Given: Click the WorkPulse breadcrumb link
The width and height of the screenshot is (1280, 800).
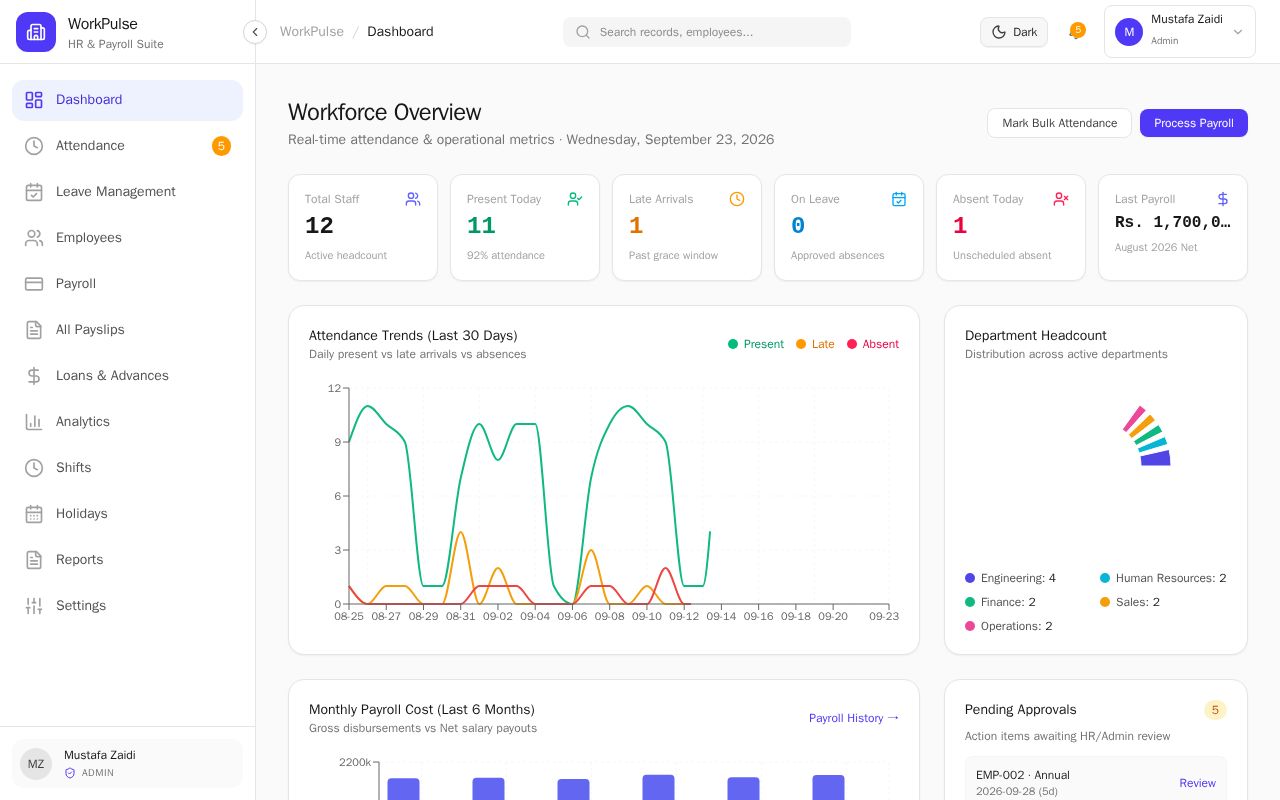Looking at the screenshot, I should click(x=312, y=32).
